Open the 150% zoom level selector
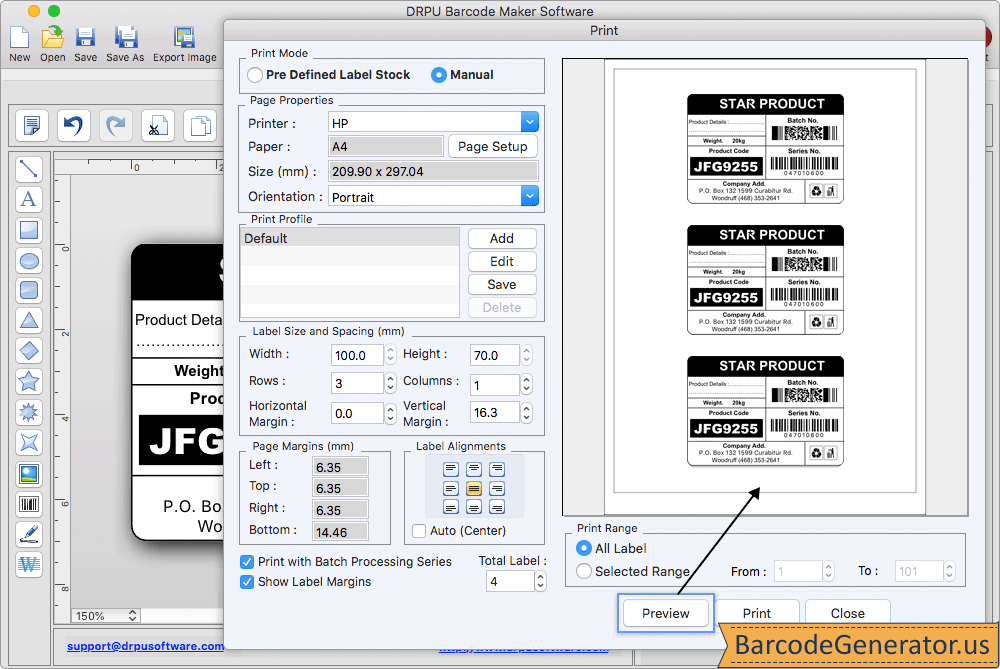Screen dimensions: 1000x669 pos(106,615)
